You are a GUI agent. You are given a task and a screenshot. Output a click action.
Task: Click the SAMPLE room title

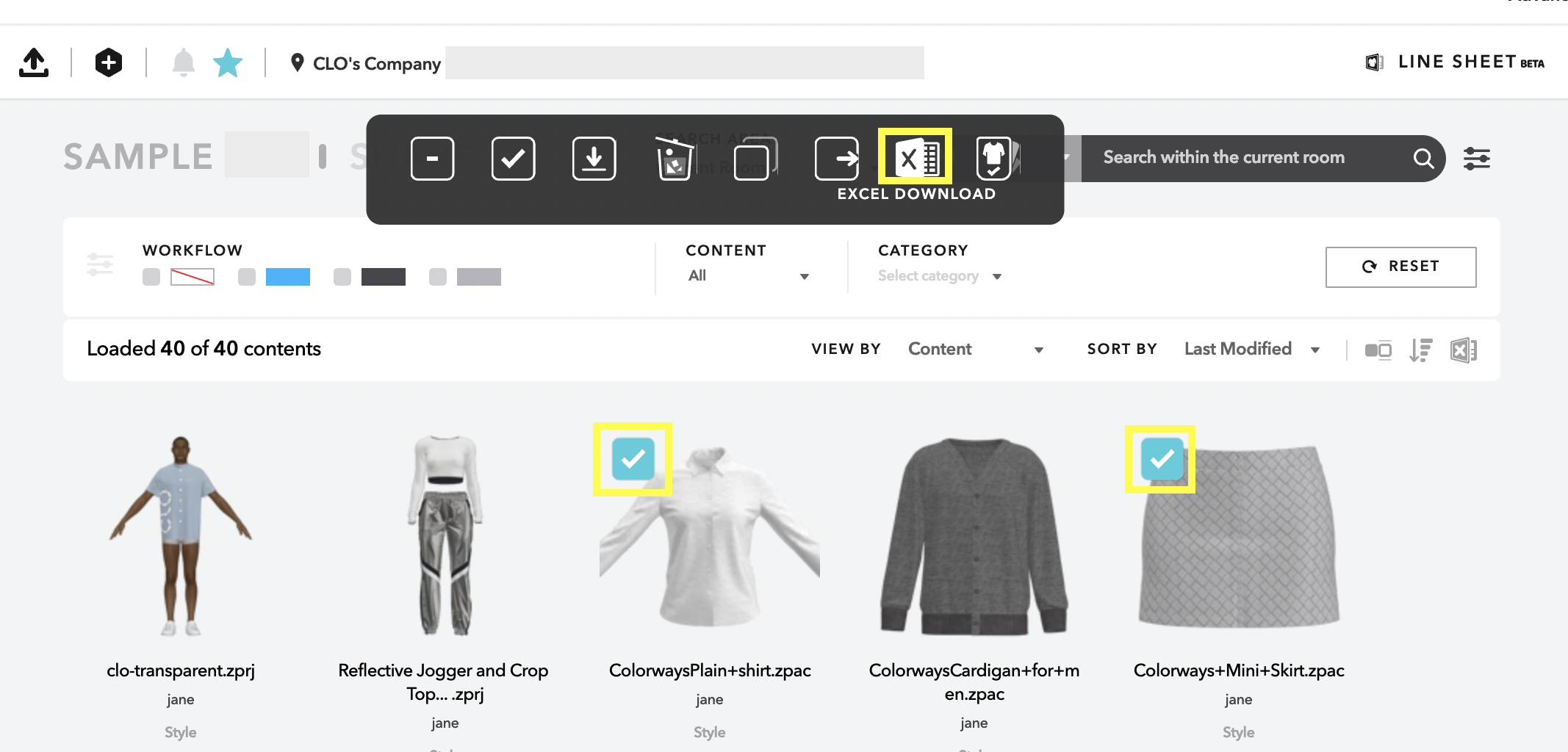(138, 156)
